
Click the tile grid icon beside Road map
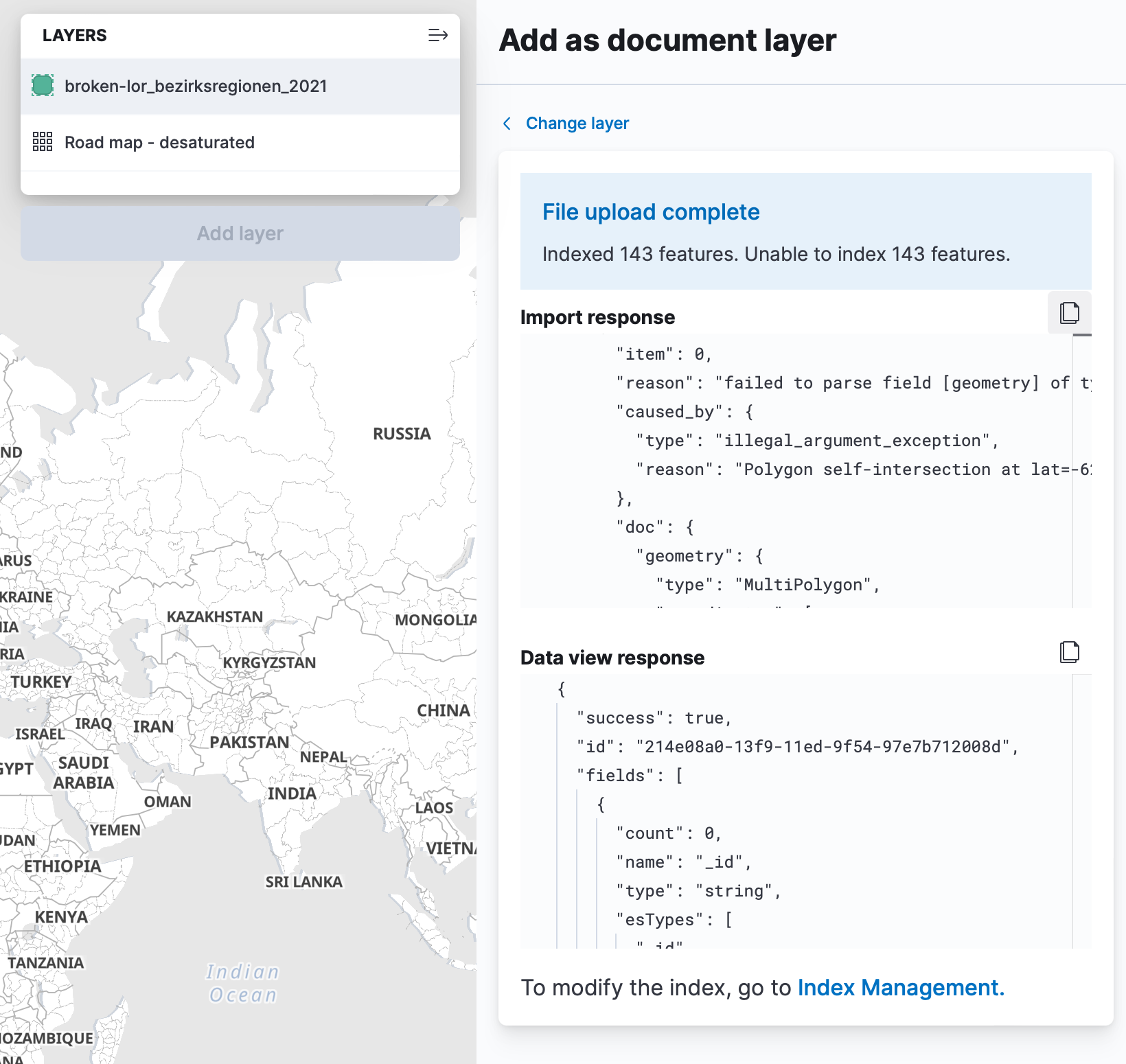coord(42,142)
